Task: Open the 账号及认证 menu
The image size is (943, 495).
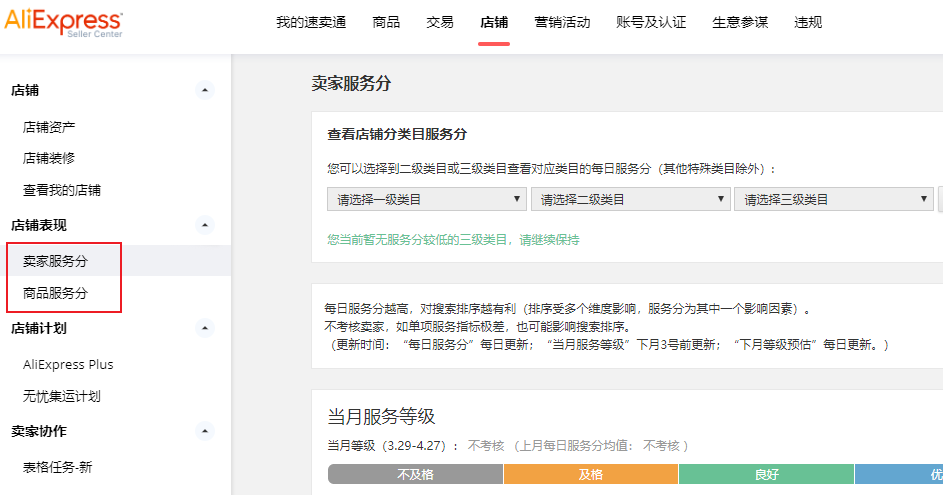Action: point(651,22)
